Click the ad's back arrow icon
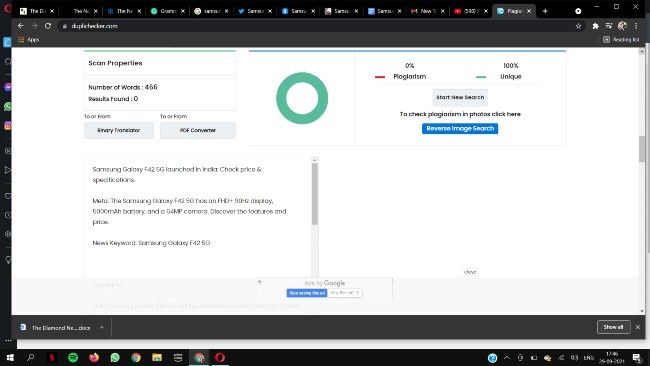650x366 pixels. [x=260, y=282]
